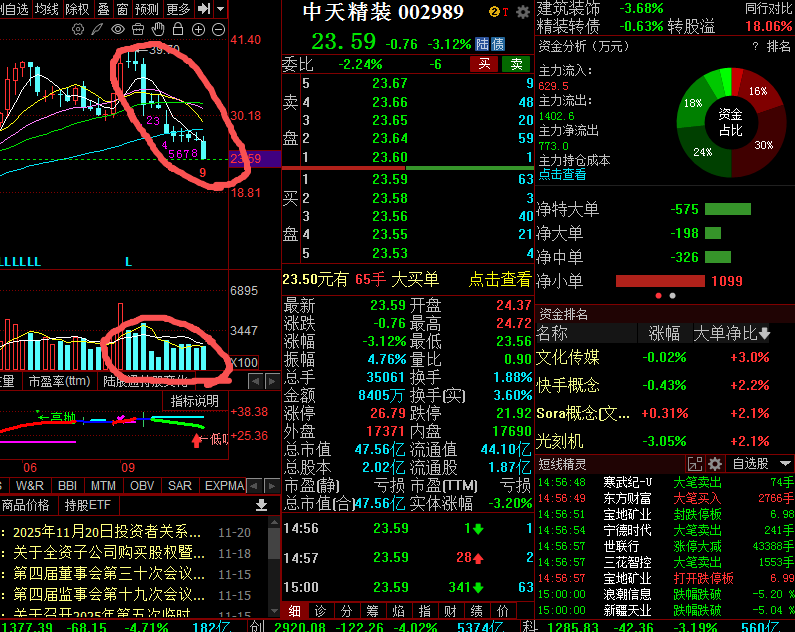The height and width of the screenshot is (632, 795).
Task: Click the red 买 buy button
Action: point(484,64)
